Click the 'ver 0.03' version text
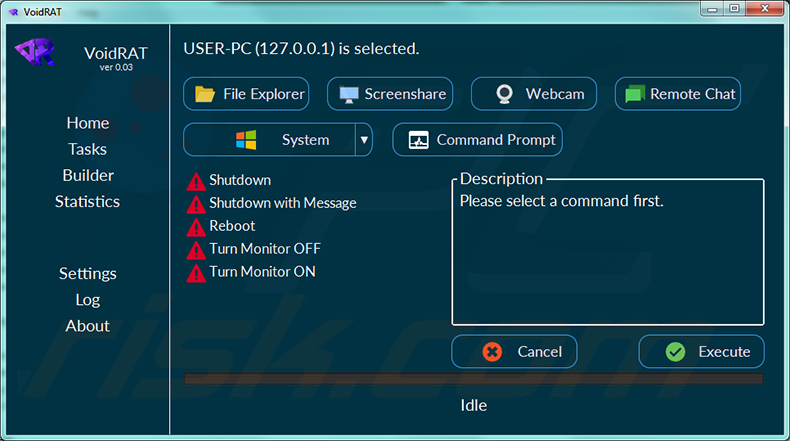 116,68
